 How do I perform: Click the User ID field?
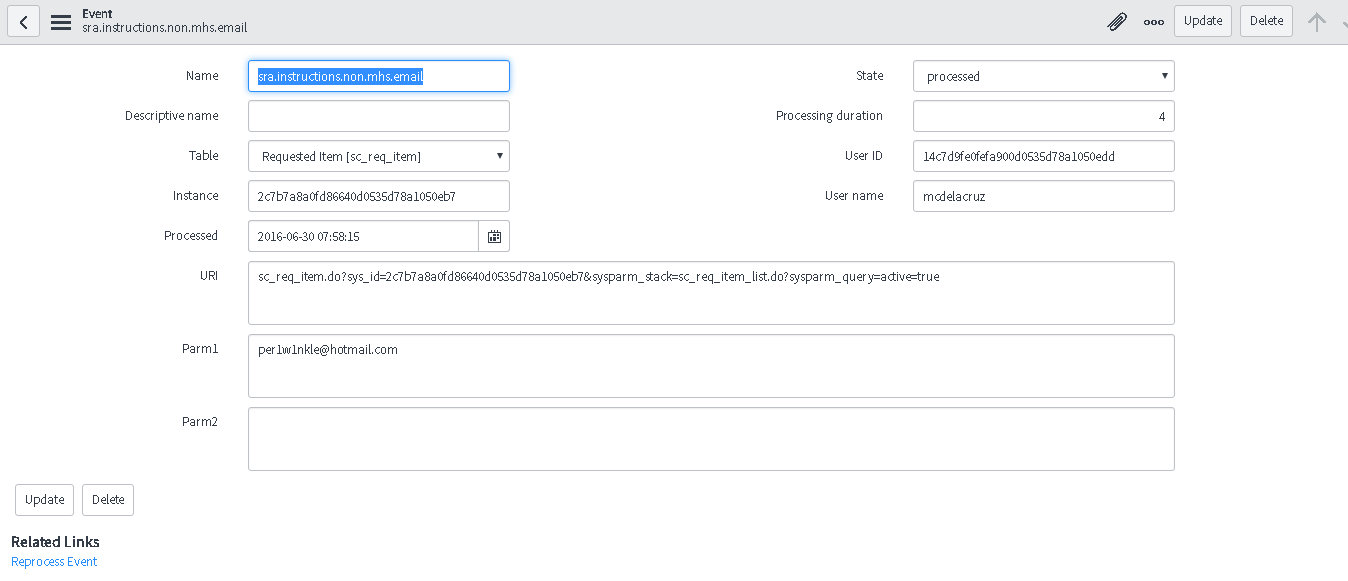coord(1044,156)
